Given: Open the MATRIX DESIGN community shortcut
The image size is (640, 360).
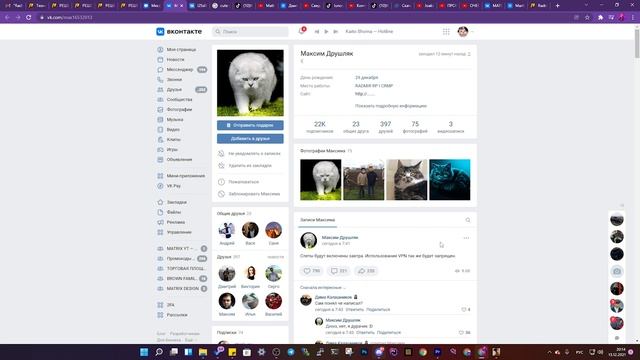Looking at the screenshot, I should pyautogui.click(x=182, y=289).
